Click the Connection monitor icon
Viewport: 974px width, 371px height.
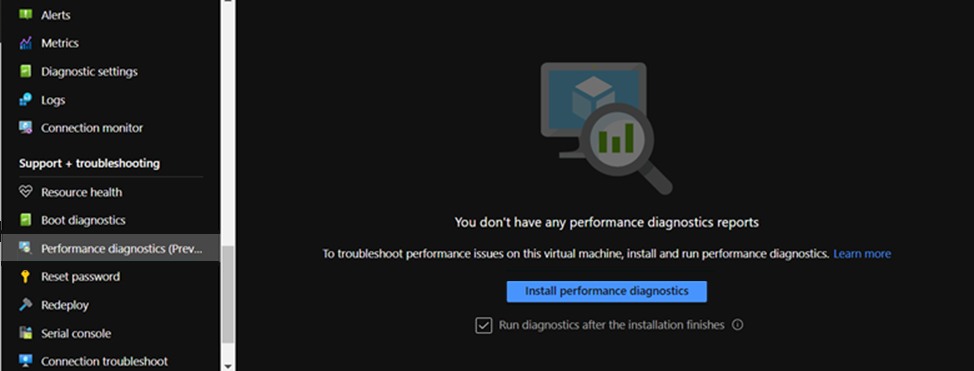coord(25,127)
